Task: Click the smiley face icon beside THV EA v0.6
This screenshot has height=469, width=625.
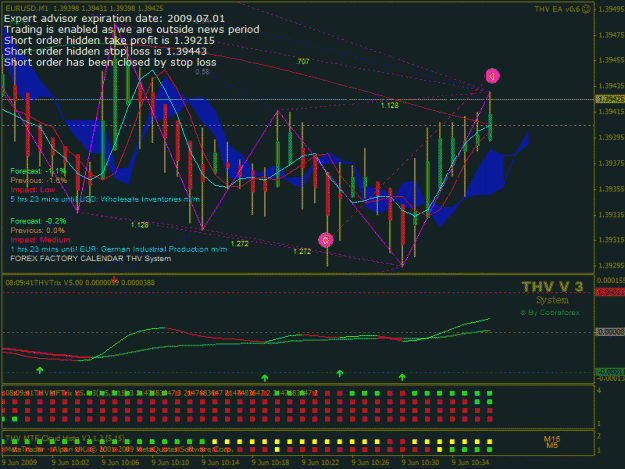Action: pos(586,9)
